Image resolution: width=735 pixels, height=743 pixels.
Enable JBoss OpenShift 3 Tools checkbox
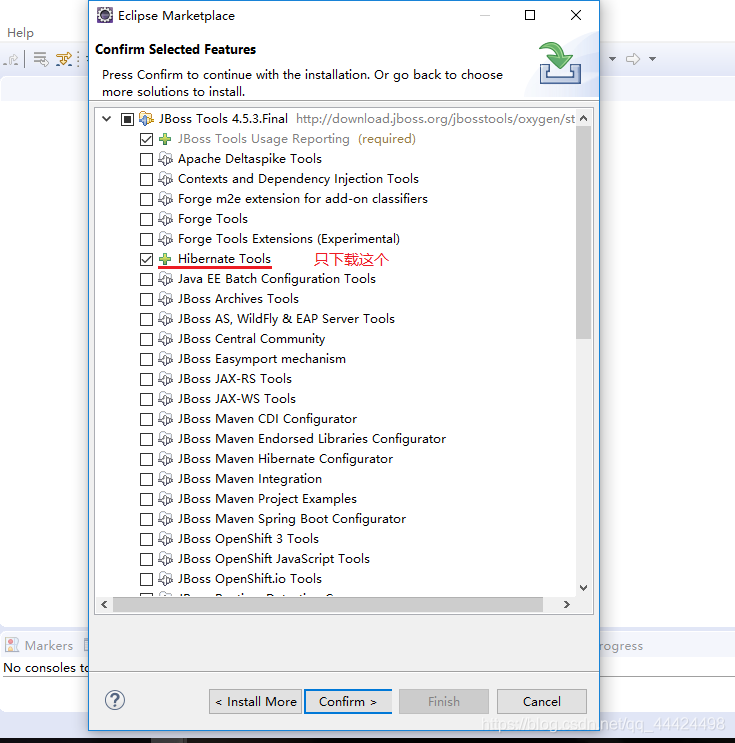(x=146, y=539)
